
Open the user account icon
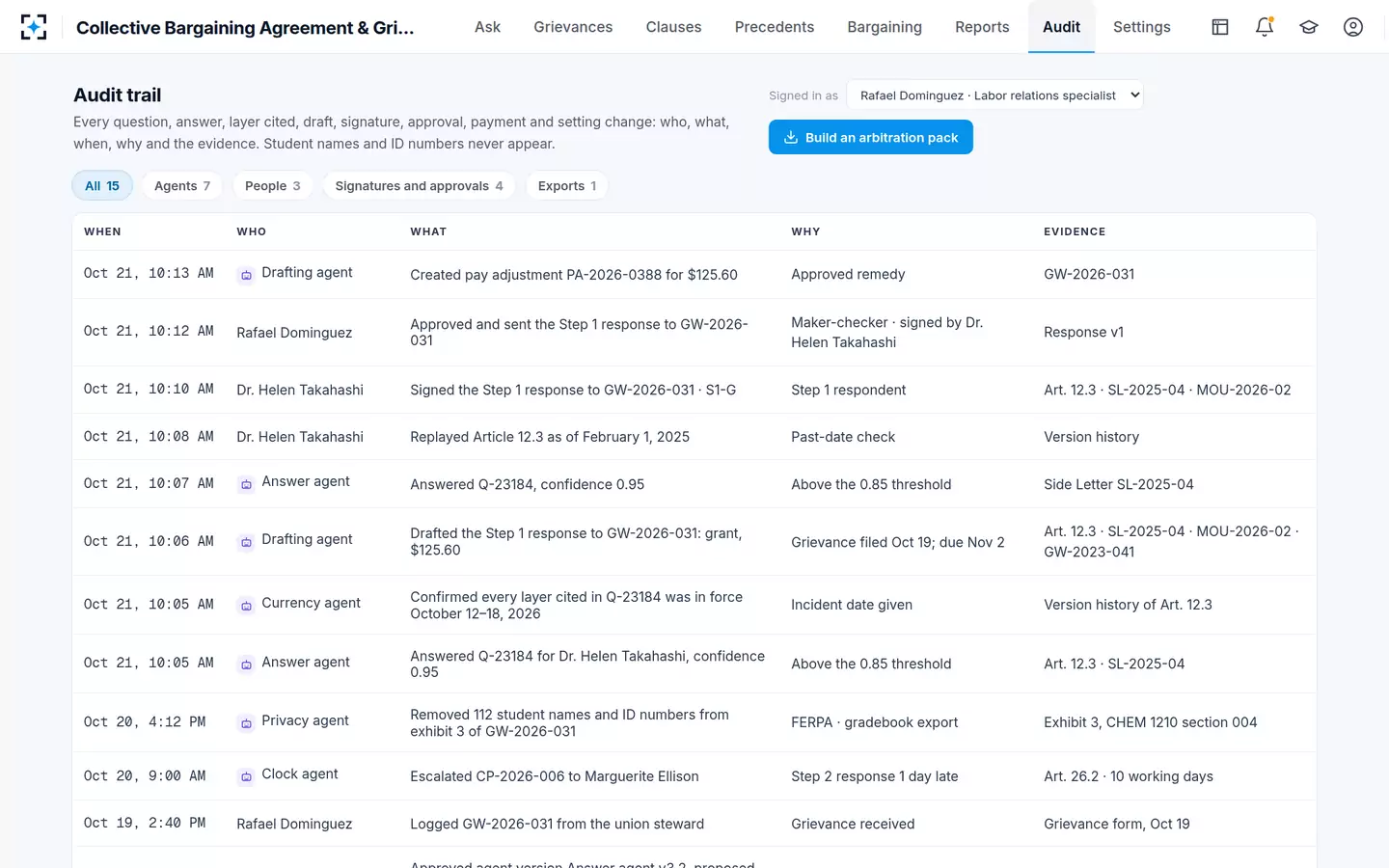point(1353,27)
